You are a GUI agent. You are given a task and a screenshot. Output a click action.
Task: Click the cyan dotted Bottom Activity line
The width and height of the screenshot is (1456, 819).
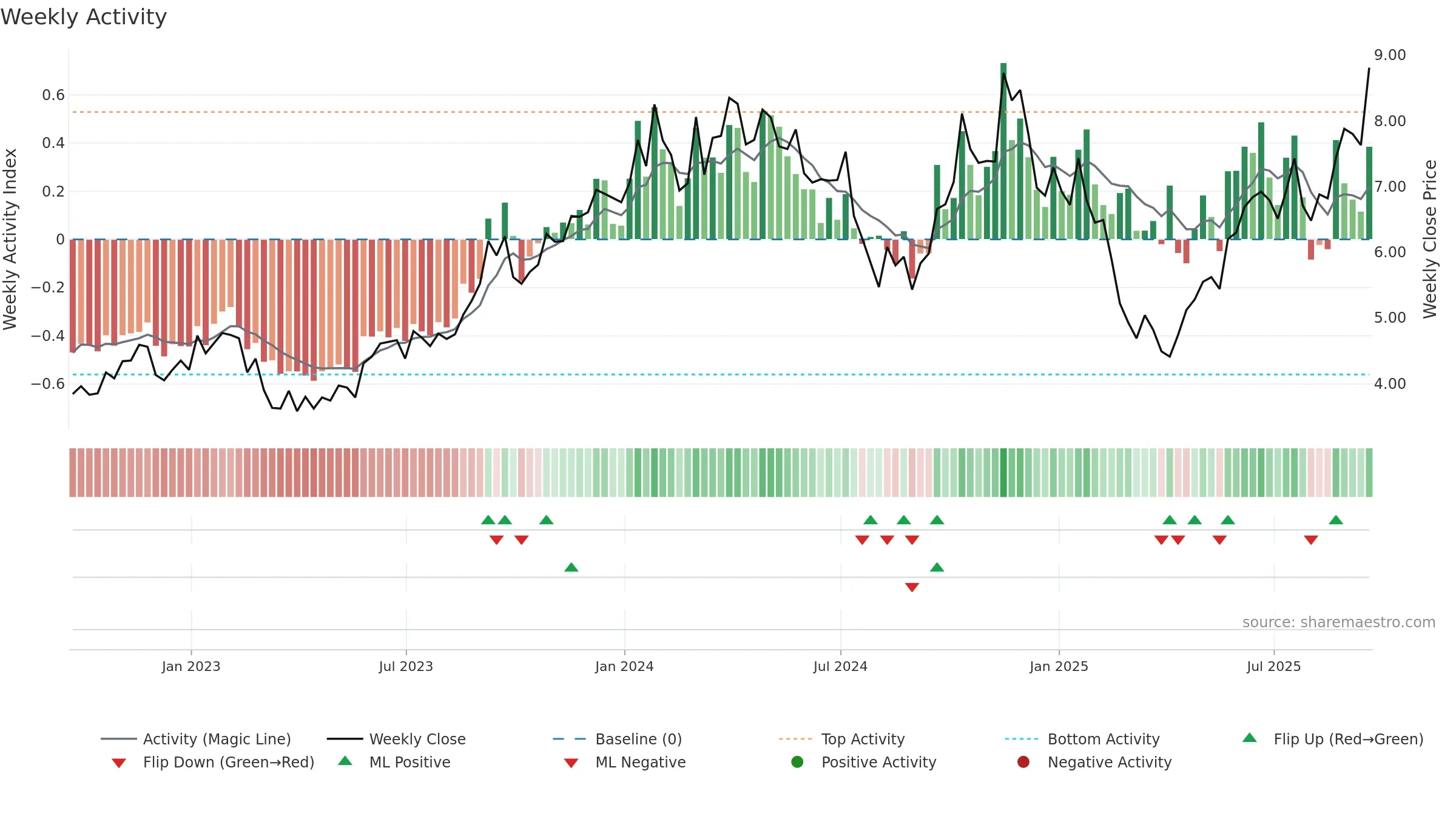click(x=721, y=375)
